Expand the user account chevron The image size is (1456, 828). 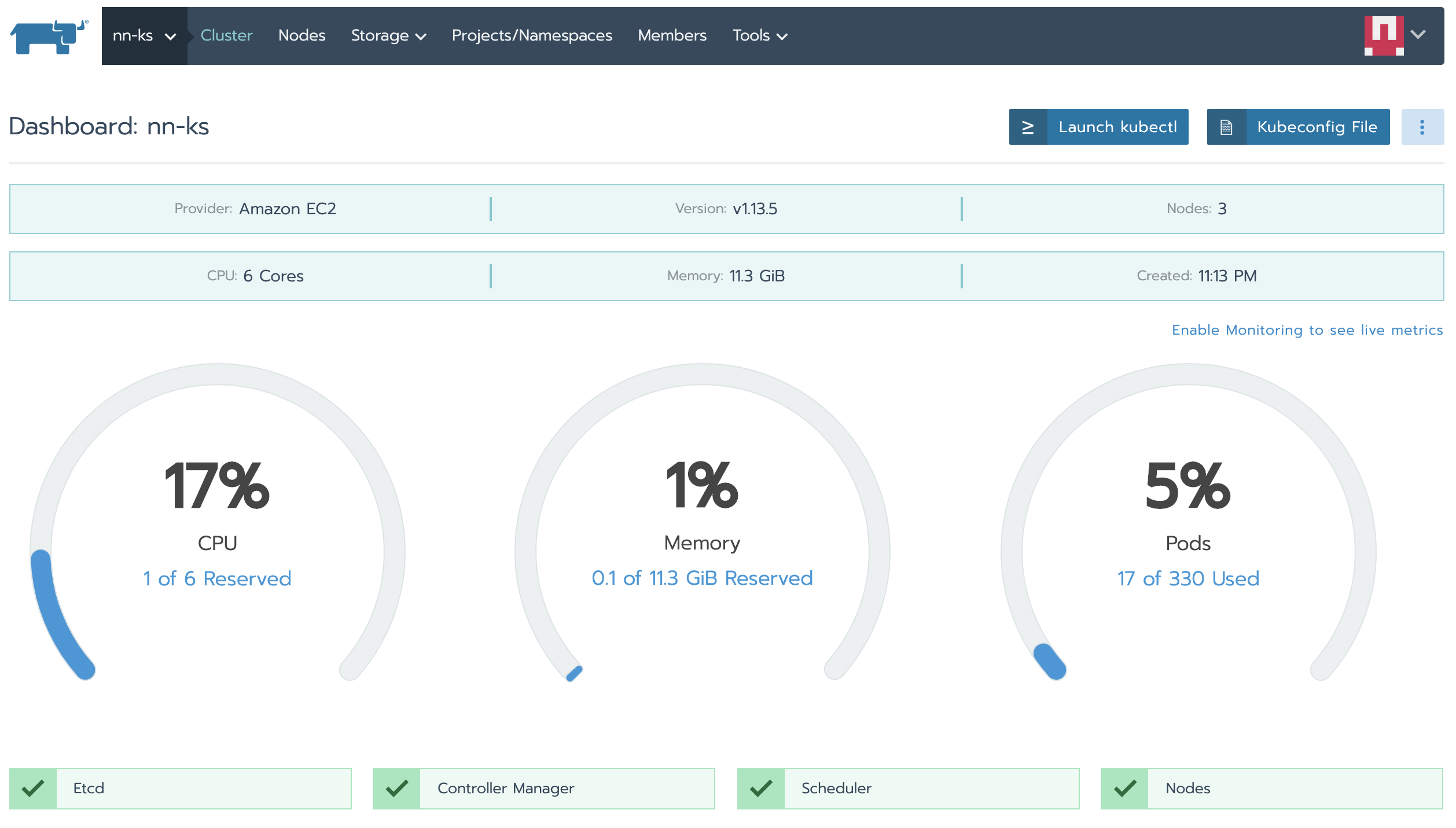click(1418, 35)
